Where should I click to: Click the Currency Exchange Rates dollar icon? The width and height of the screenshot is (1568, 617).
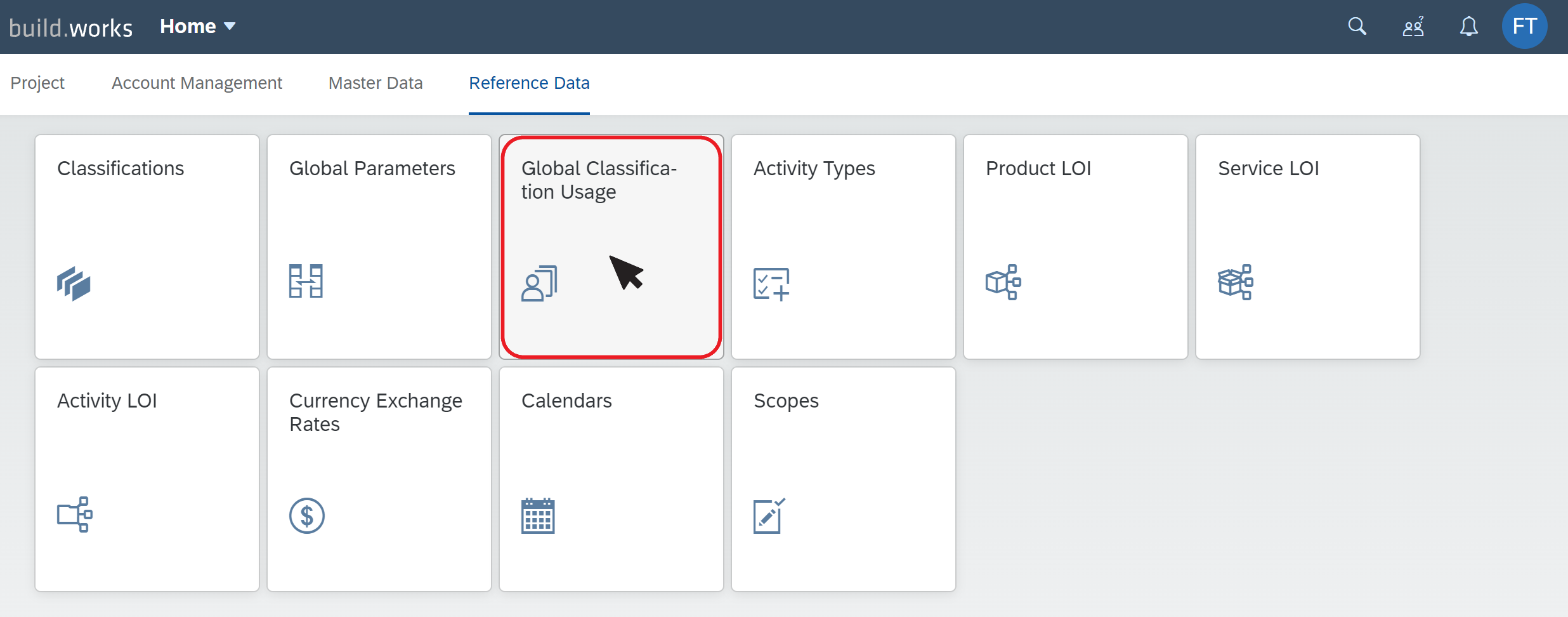[x=307, y=515]
